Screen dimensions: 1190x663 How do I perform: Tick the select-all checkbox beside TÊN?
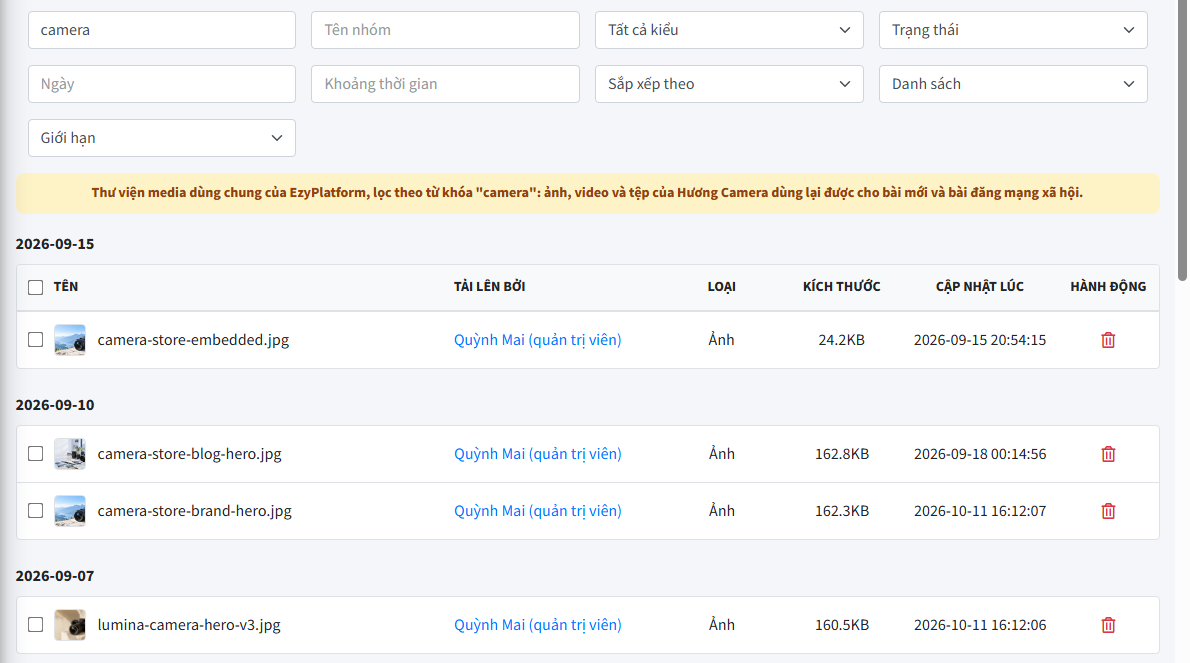click(x=36, y=287)
